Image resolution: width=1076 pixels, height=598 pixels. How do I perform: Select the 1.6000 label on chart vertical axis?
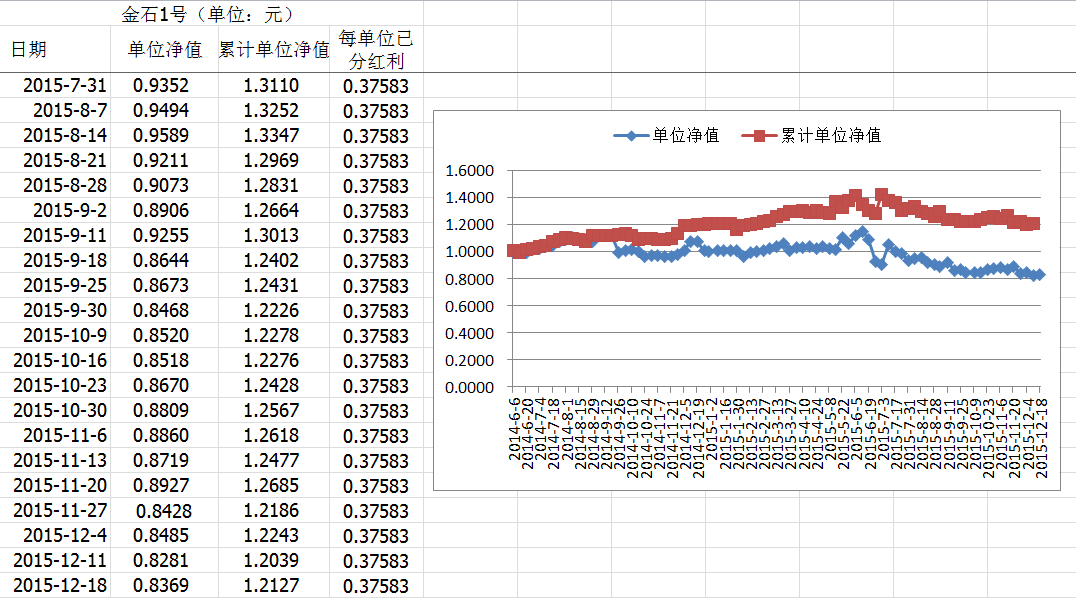pyautogui.click(x=469, y=171)
